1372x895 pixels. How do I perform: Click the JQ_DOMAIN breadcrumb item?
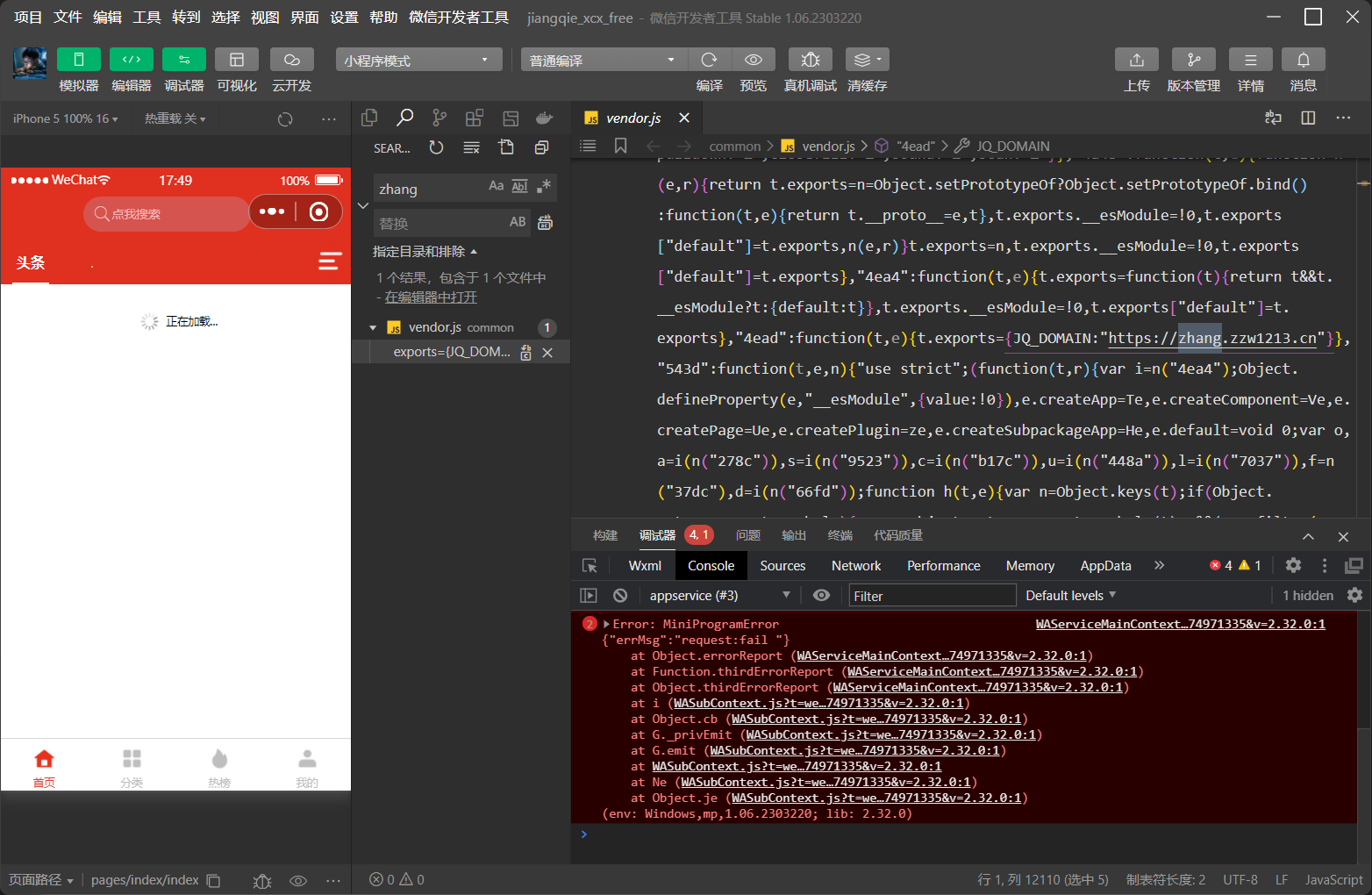pyautogui.click(x=1003, y=146)
